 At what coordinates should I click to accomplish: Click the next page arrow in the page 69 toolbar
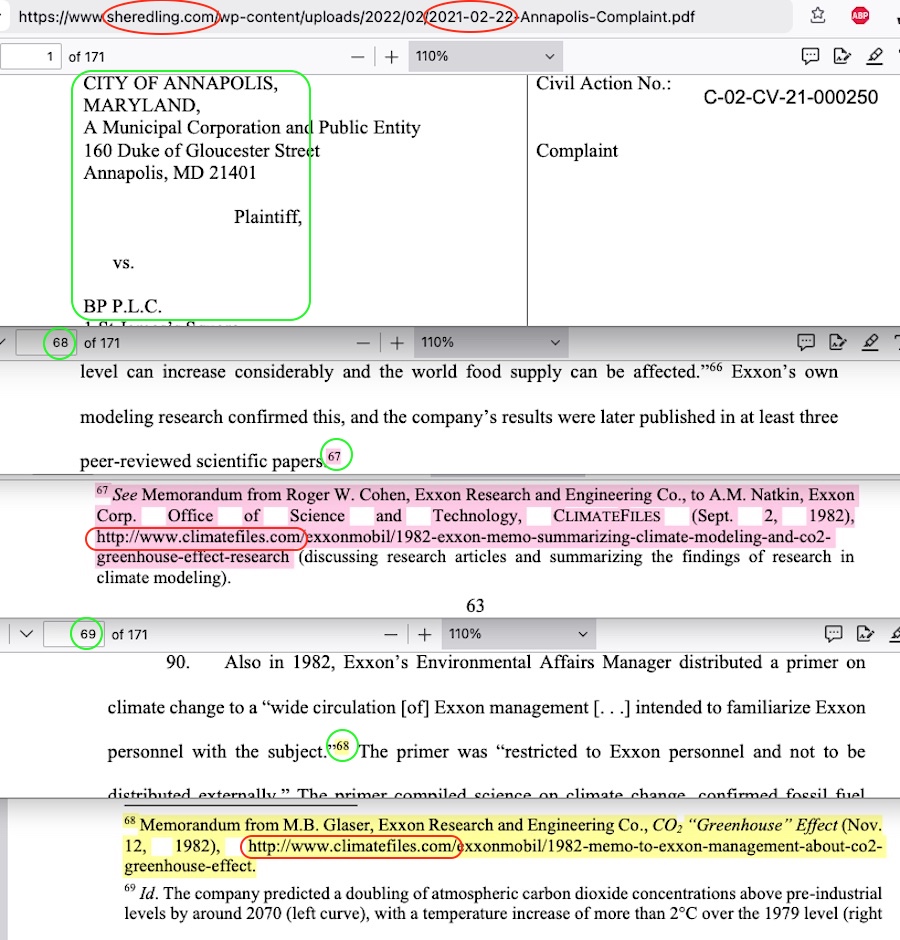[x=27, y=634]
